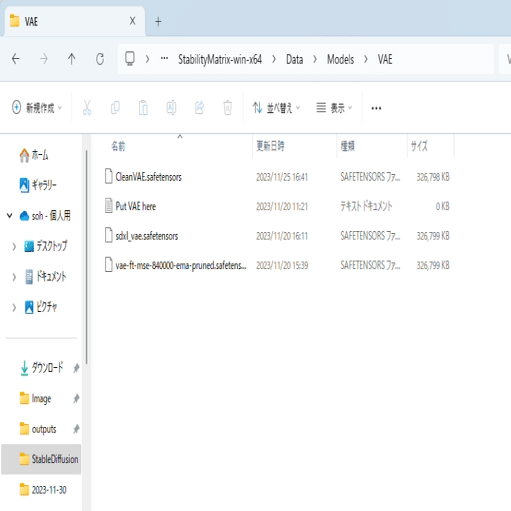Select the Models breadcrumb segment

pos(340,59)
